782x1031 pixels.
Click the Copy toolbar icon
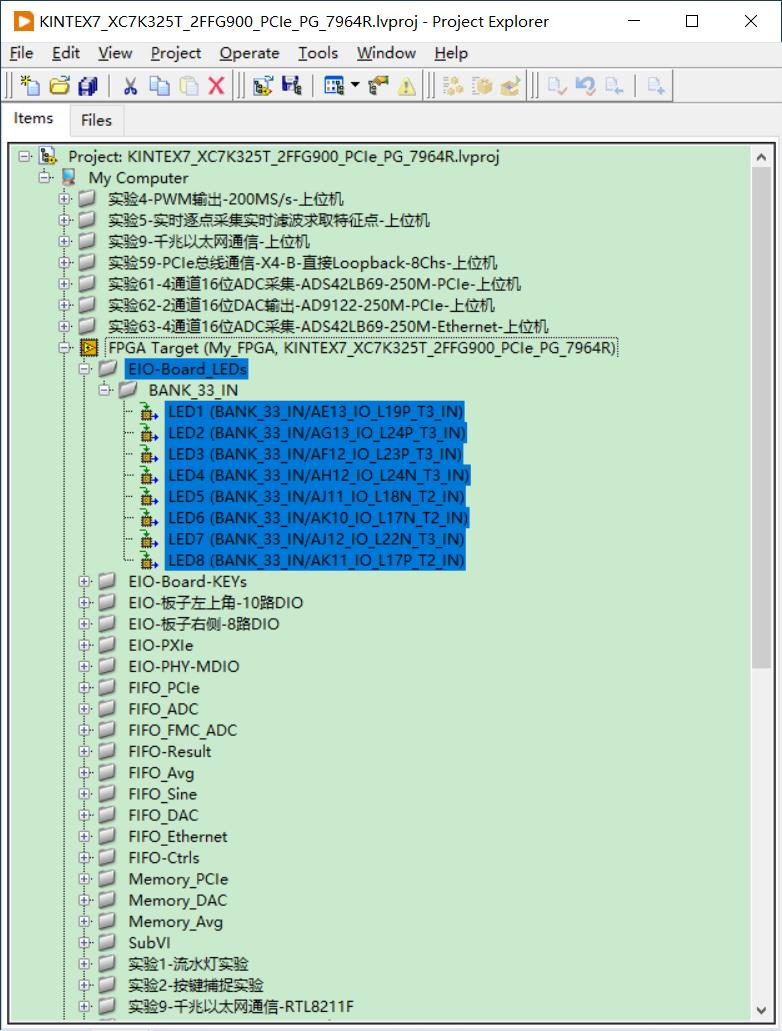pyautogui.click(x=159, y=85)
